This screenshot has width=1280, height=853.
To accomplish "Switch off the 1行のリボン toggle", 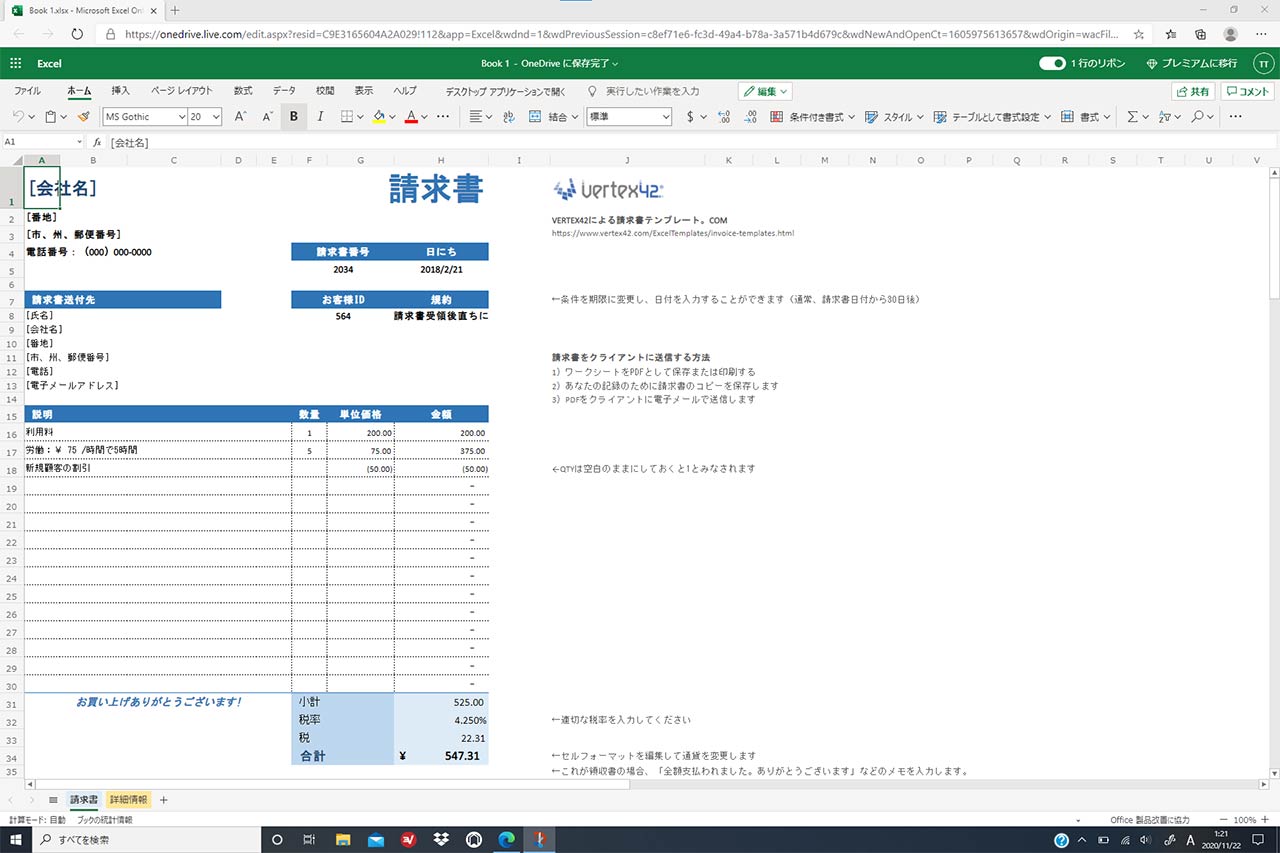I will click(1051, 63).
